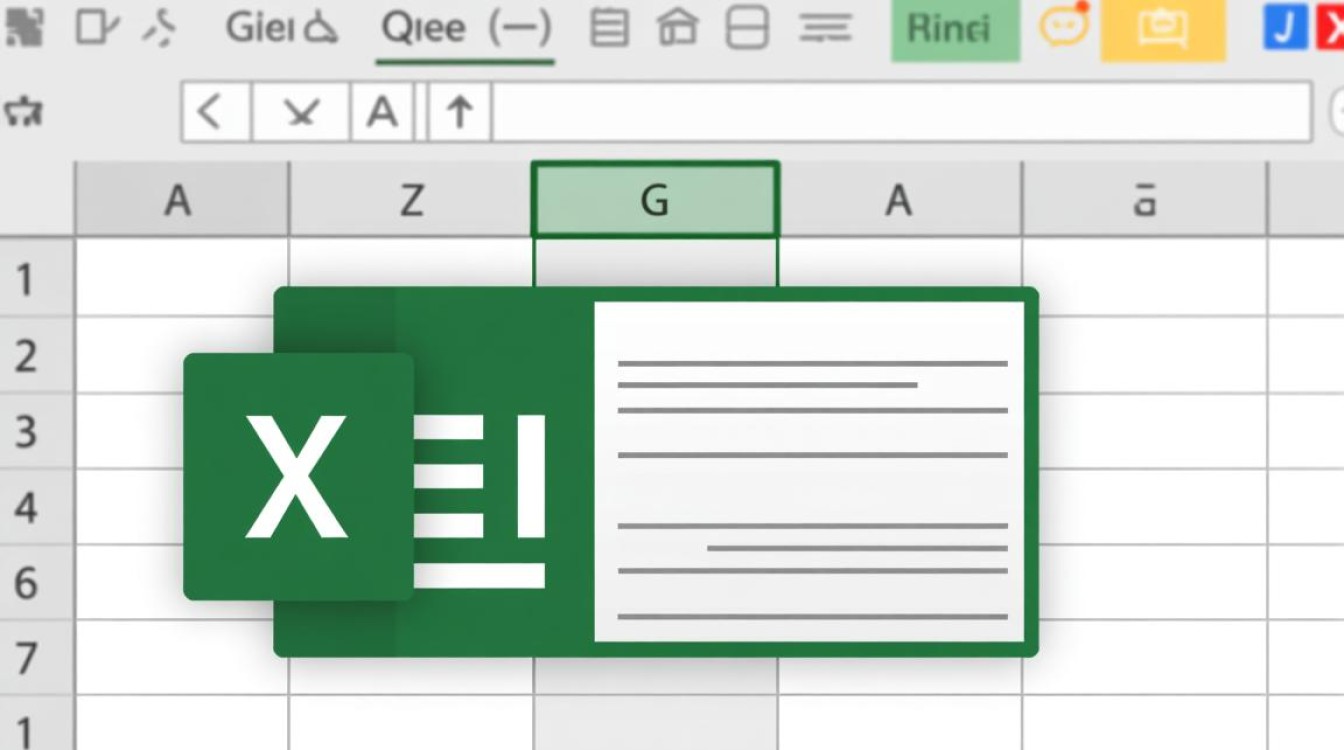Screen dimensions: 1344x750
Task: Select the column Z header
Action: (x=410, y=200)
